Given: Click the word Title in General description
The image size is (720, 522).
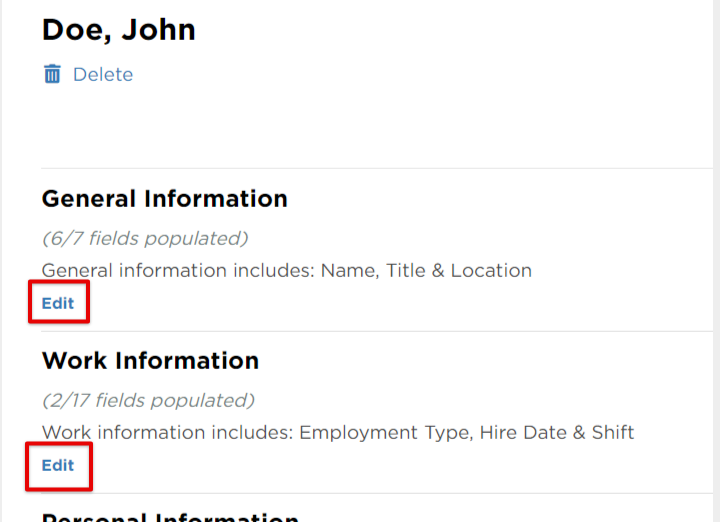Looking at the screenshot, I should (x=405, y=270).
